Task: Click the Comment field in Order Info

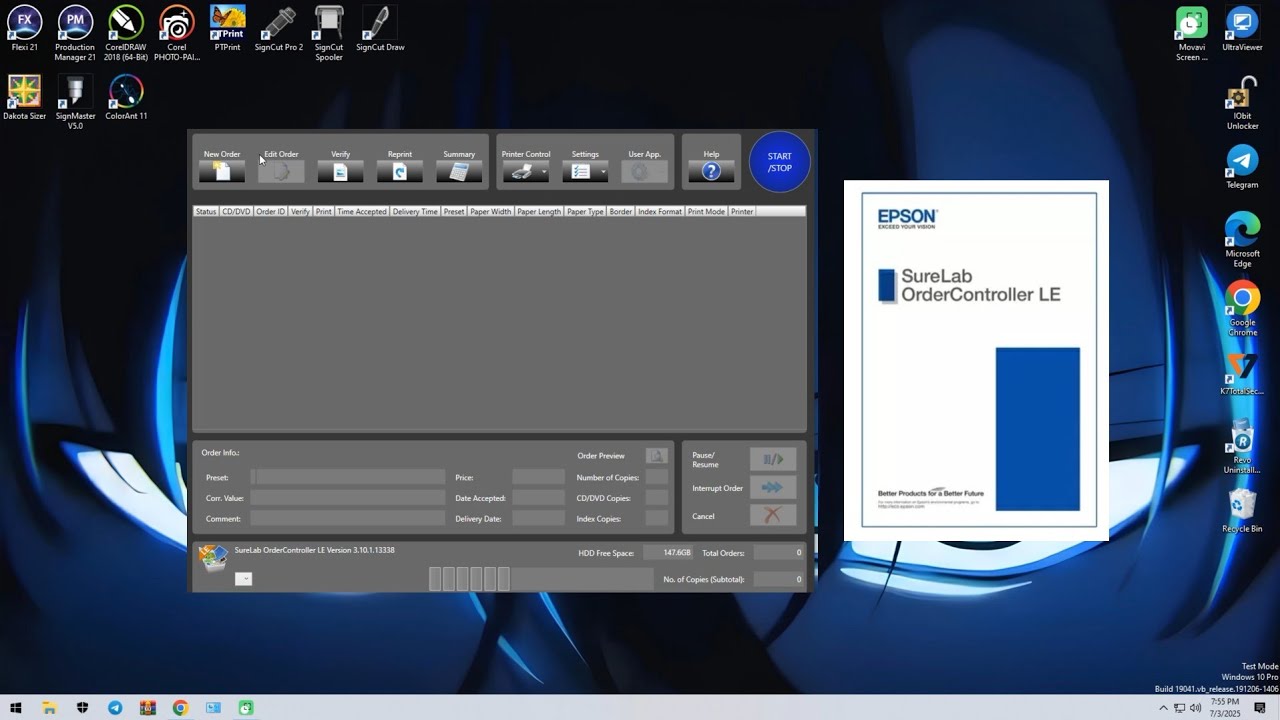Action: point(347,519)
